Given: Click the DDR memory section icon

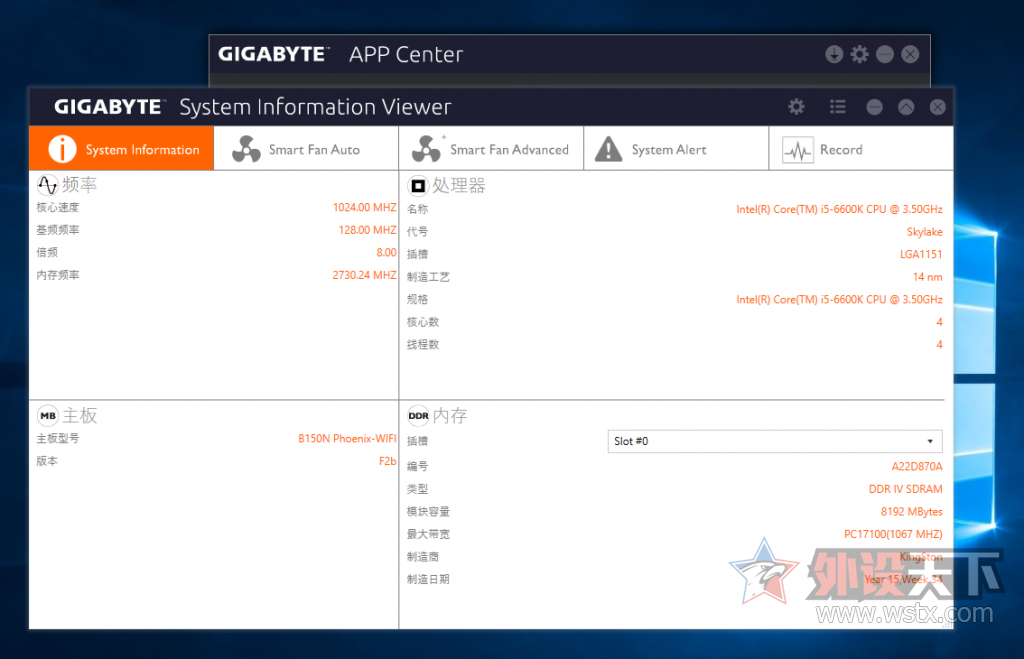Looking at the screenshot, I should [418, 415].
